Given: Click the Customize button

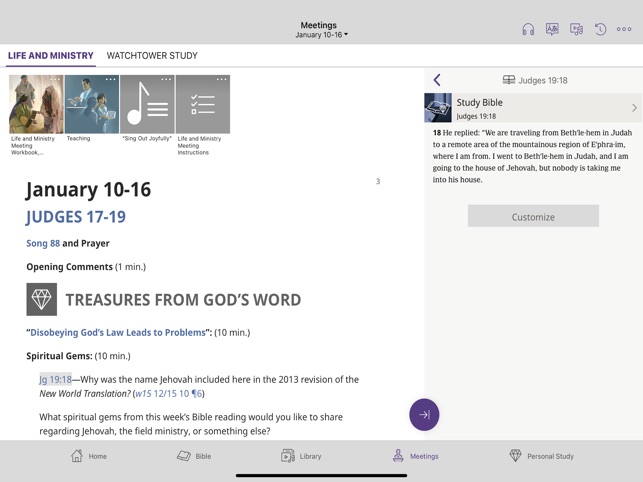Looking at the screenshot, I should pyautogui.click(x=533, y=216).
